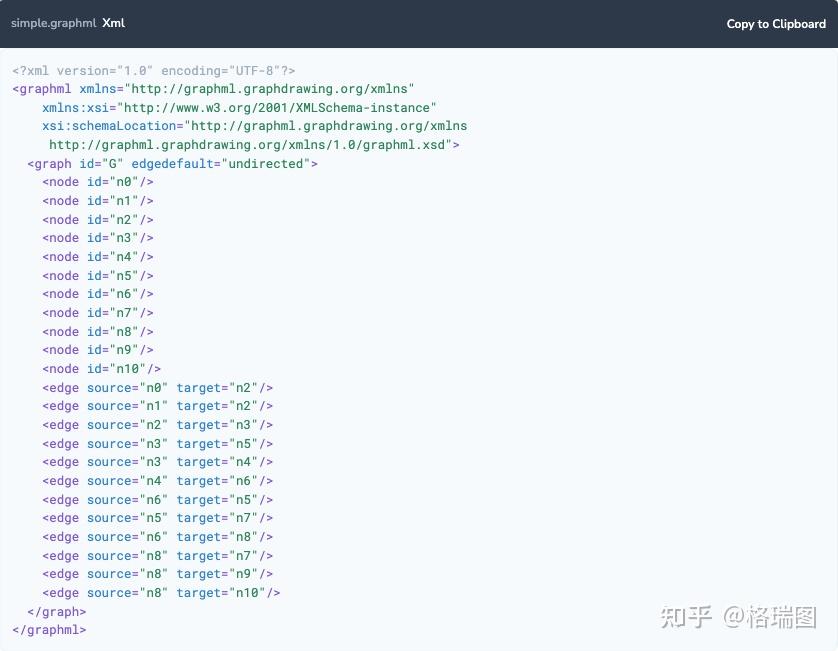This screenshot has height=651, width=838.
Task: Click the XML declaration line version="1.0"
Action: [x=153, y=71]
